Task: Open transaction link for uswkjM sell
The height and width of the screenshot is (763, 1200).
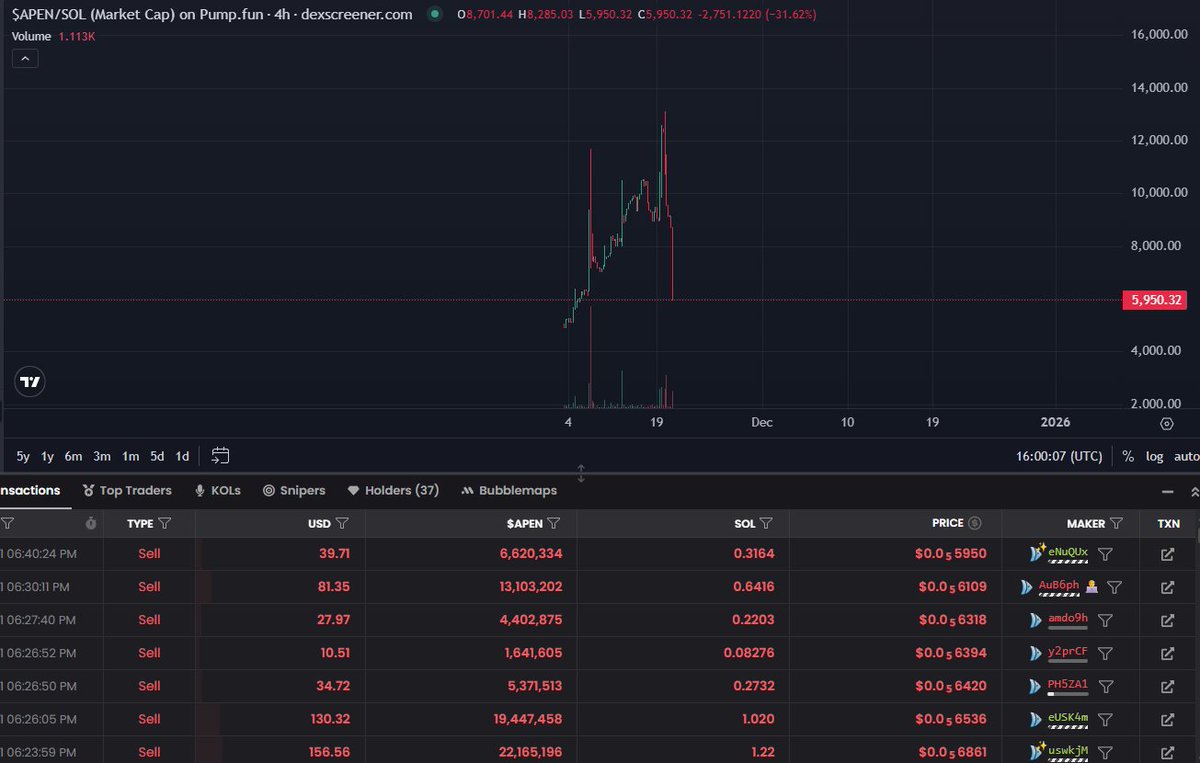Action: click(1167, 752)
